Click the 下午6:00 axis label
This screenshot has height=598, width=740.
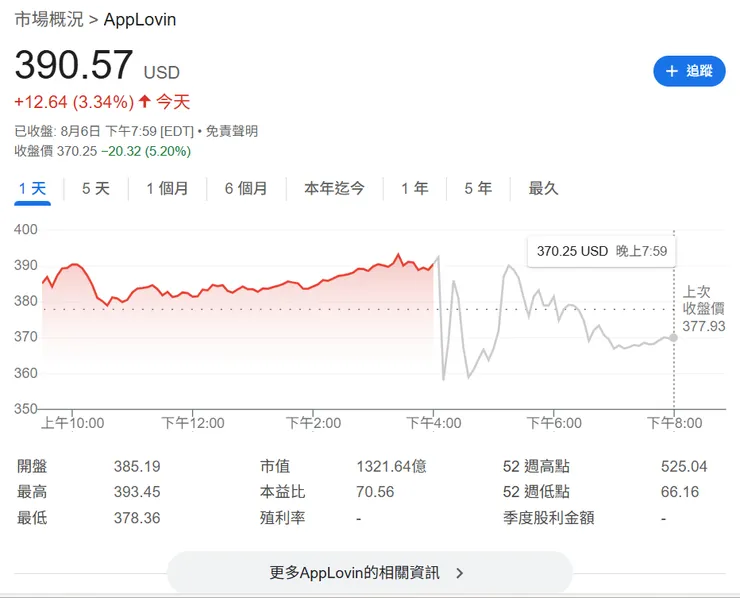pyautogui.click(x=554, y=423)
